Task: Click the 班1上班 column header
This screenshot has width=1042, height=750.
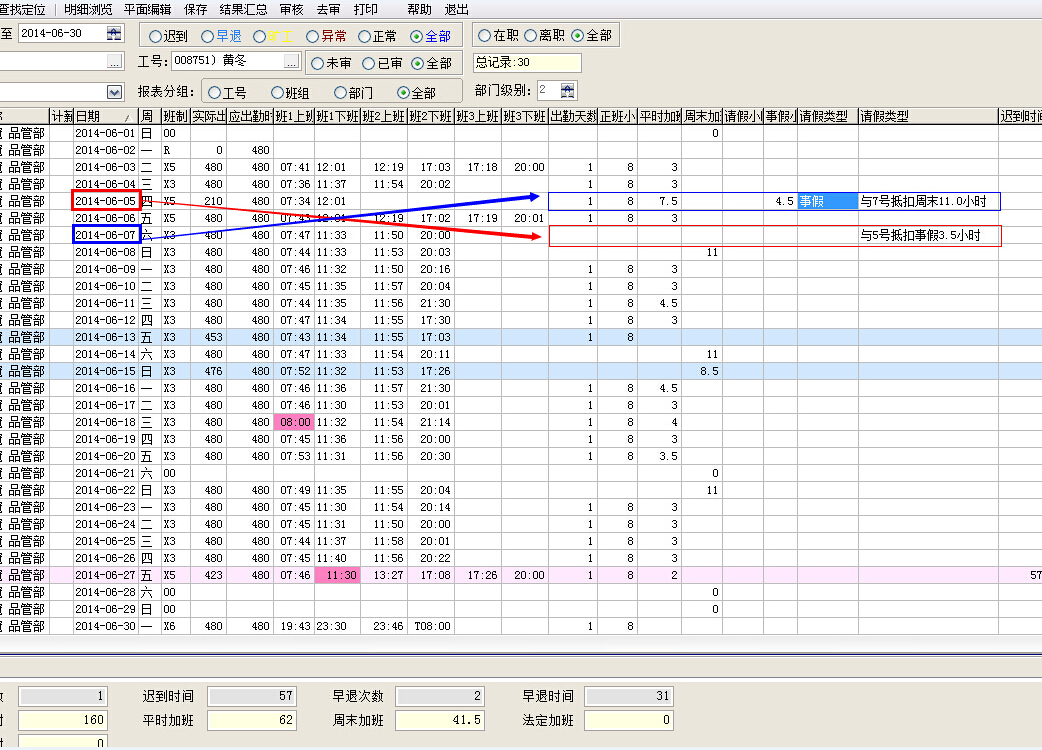Action: coord(294,116)
